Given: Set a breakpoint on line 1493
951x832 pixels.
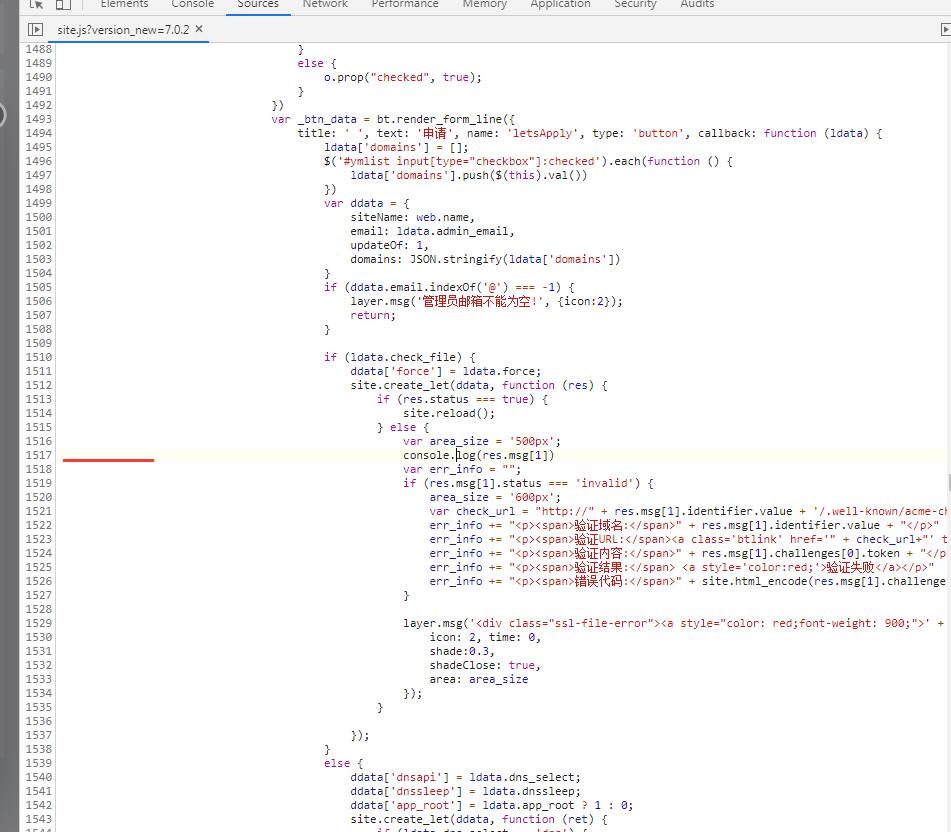Looking at the screenshot, I should point(39,119).
